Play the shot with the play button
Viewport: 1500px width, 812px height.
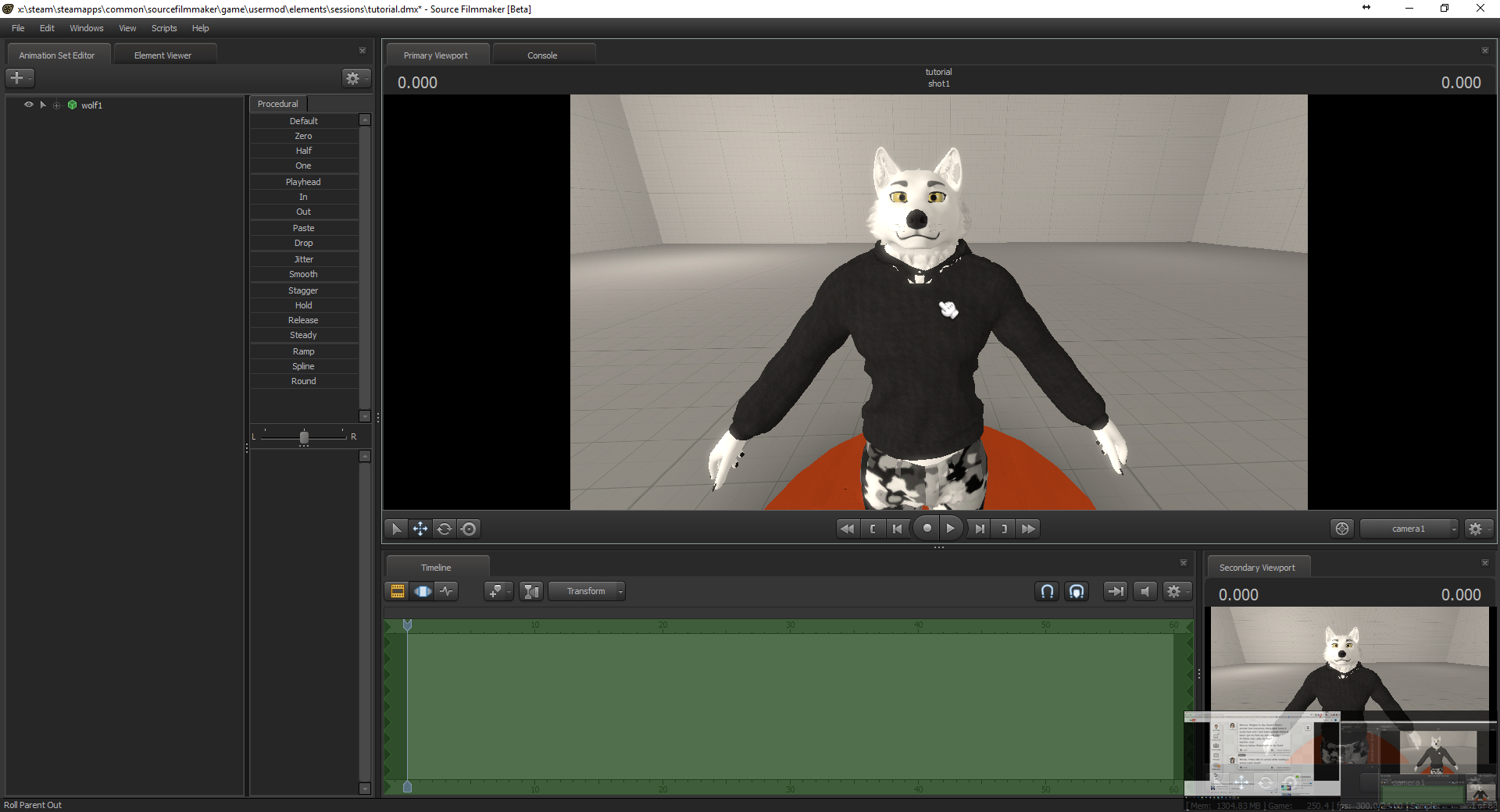click(x=951, y=529)
